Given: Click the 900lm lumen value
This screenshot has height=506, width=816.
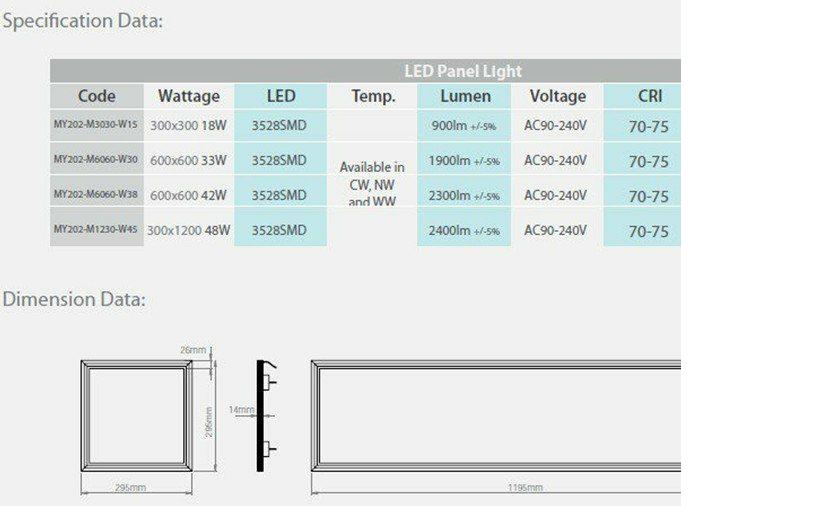Looking at the screenshot, I should 464,126.
